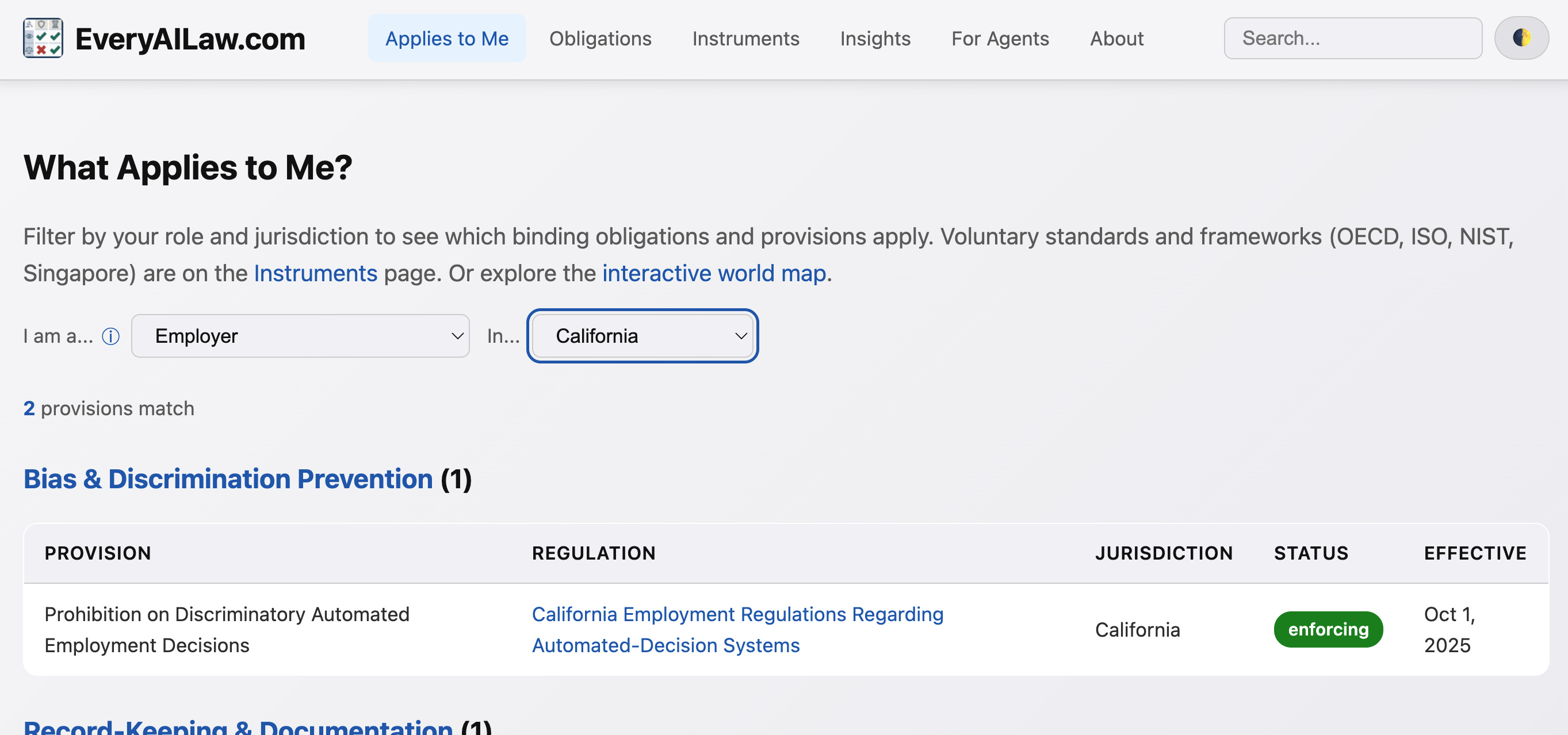Open Record-Keeping & Documentation heading link
1568x735 pixels.
[x=238, y=726]
